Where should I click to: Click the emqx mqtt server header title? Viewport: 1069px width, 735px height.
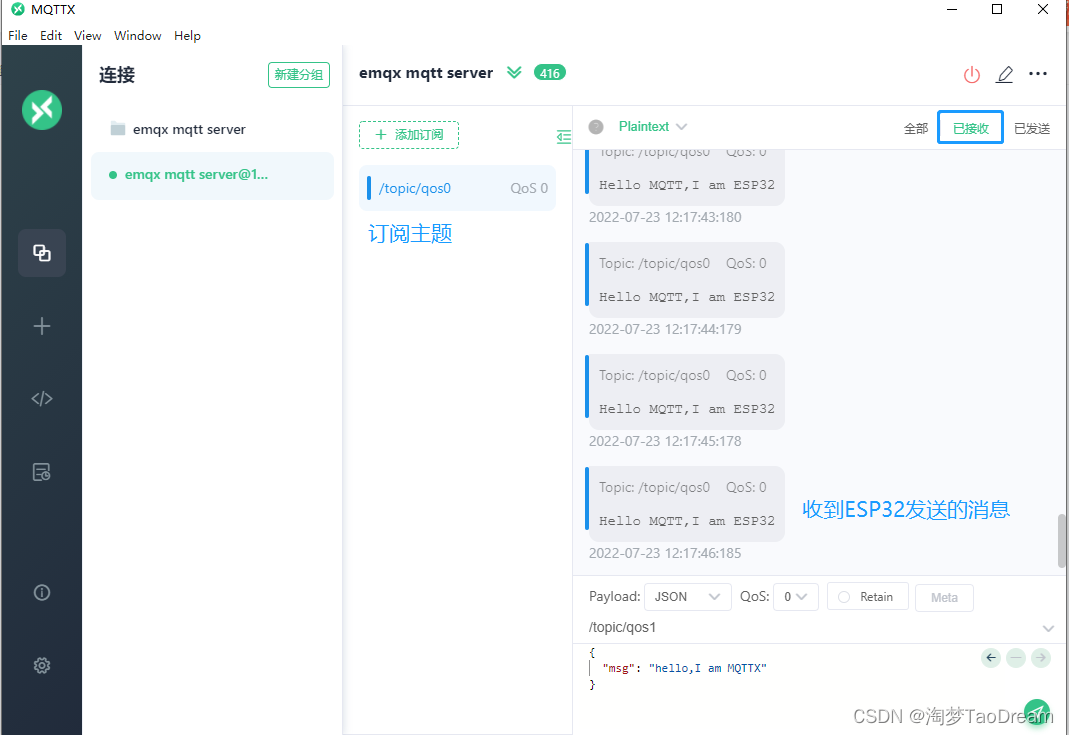[426, 73]
